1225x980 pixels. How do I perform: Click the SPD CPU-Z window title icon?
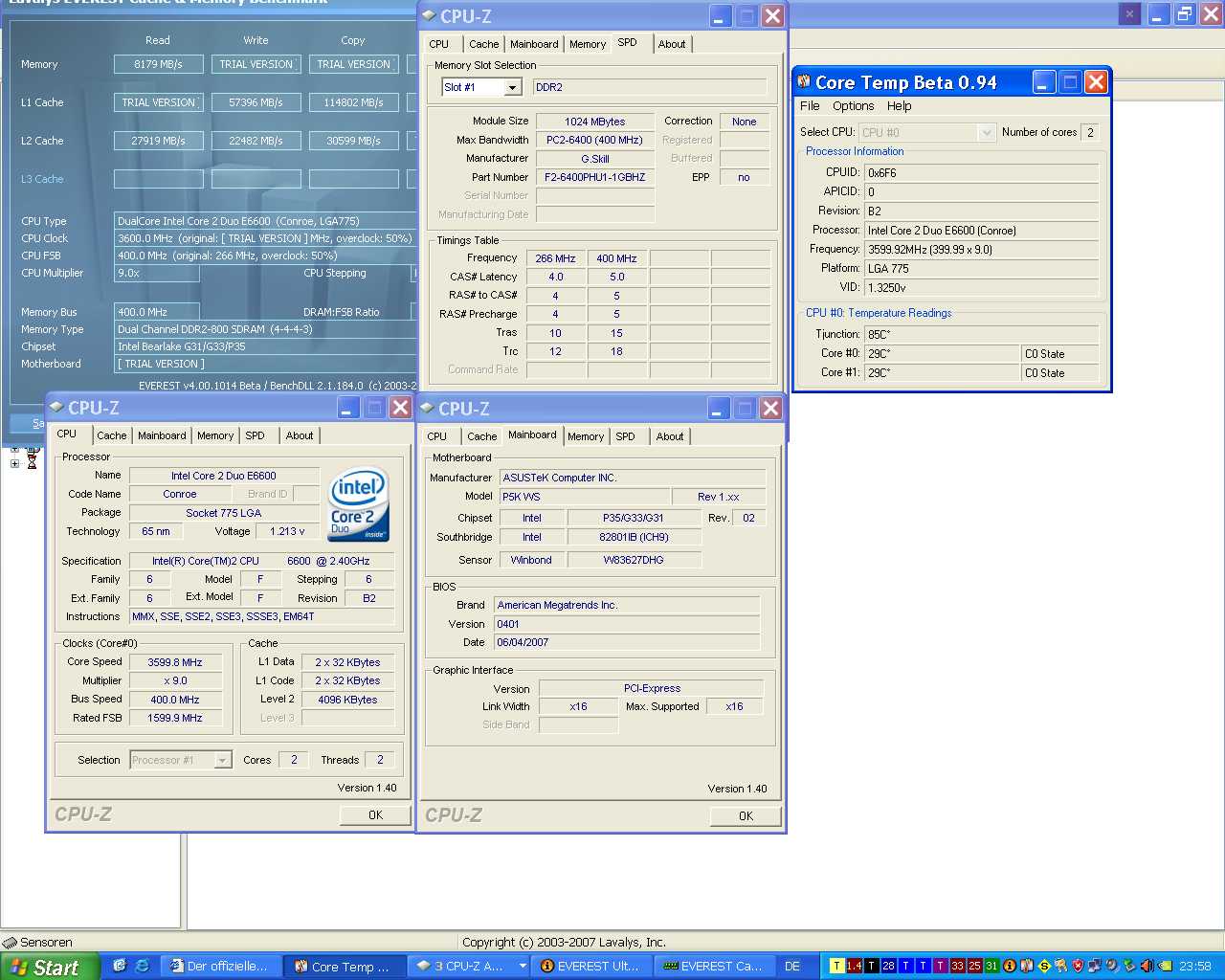click(429, 15)
